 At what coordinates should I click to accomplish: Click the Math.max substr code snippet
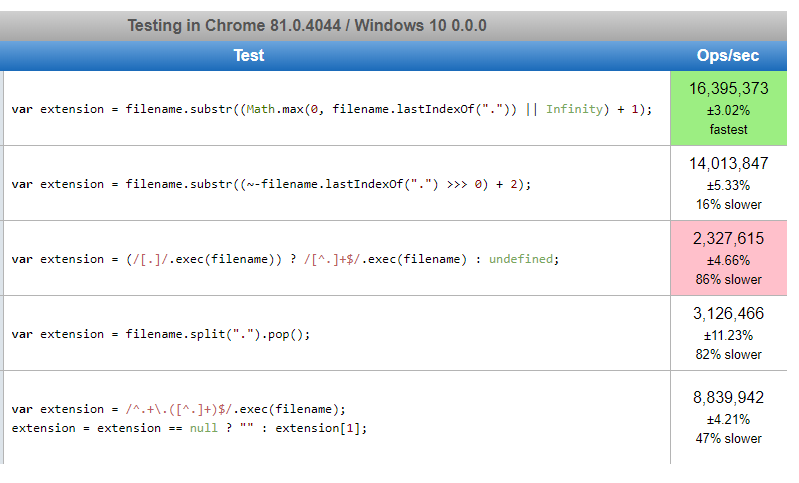click(x=331, y=109)
